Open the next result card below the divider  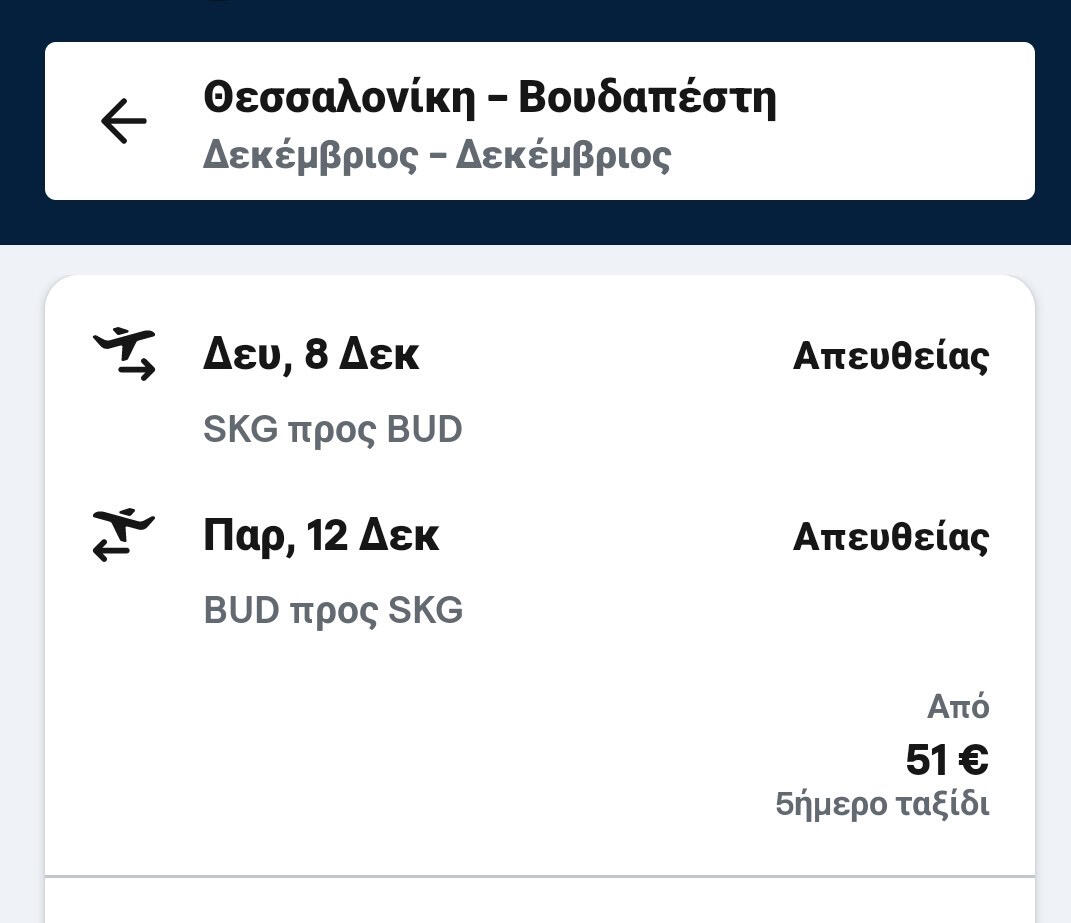coord(540,903)
